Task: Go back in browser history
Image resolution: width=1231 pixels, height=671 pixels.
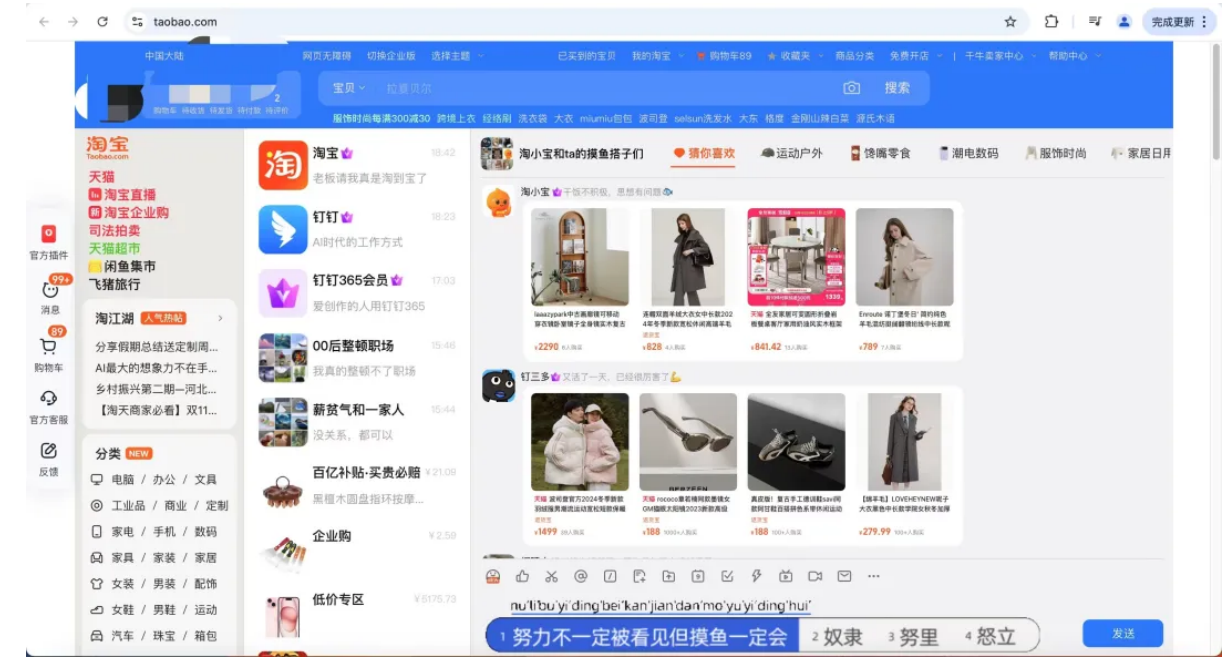Action: [x=44, y=21]
